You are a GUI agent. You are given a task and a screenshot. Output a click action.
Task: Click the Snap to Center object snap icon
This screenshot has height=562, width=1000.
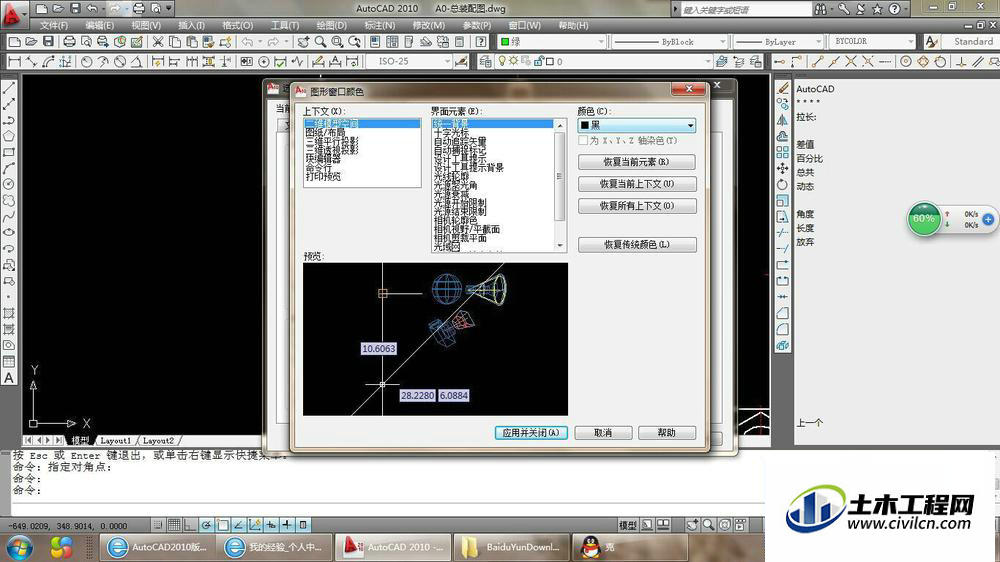pos(906,61)
